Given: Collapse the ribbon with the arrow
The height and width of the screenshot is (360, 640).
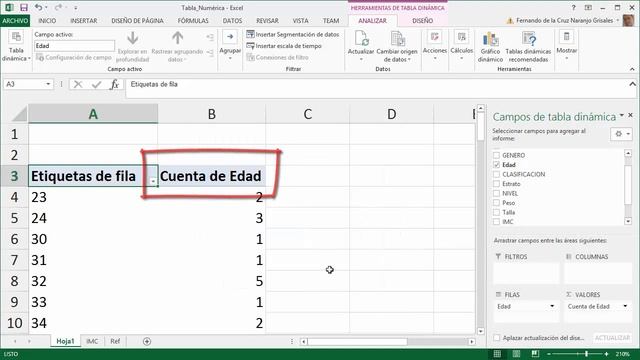Looking at the screenshot, I should coord(632,69).
